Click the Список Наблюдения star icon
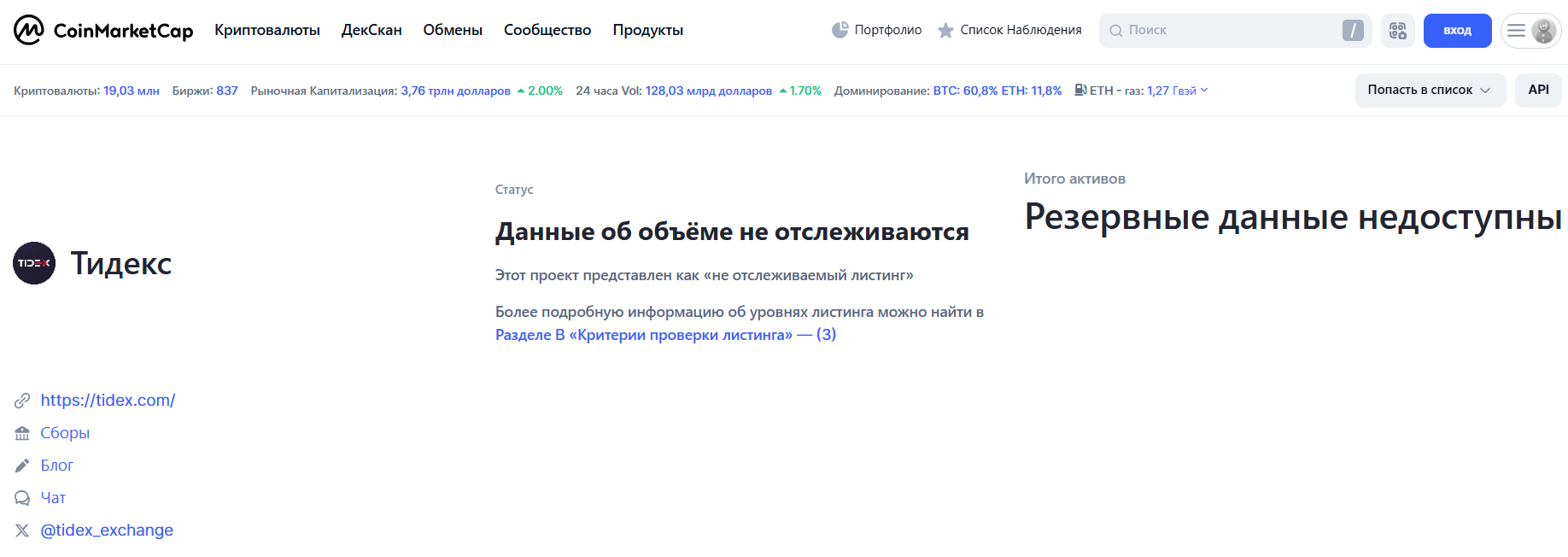The height and width of the screenshot is (557, 1568). coord(945,31)
